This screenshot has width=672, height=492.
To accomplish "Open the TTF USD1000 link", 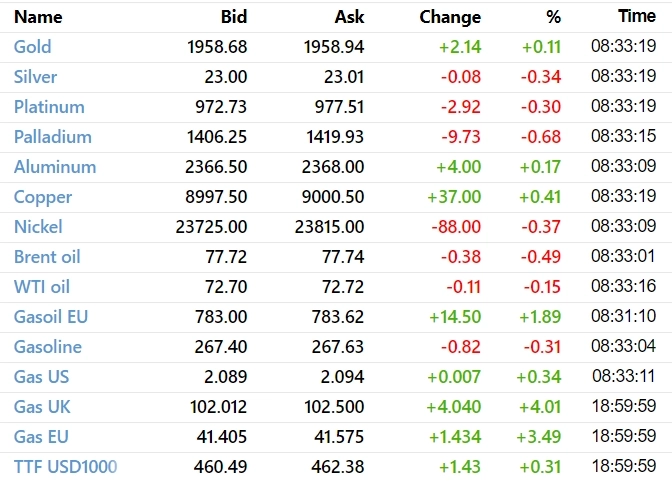I will click(x=66, y=467).
